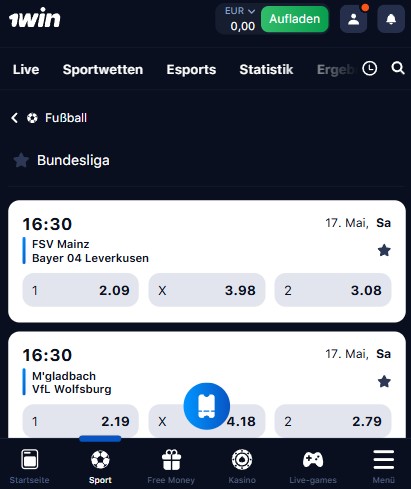Open the clock history icon
Screen dimensions: 411x489
click(x=370, y=68)
